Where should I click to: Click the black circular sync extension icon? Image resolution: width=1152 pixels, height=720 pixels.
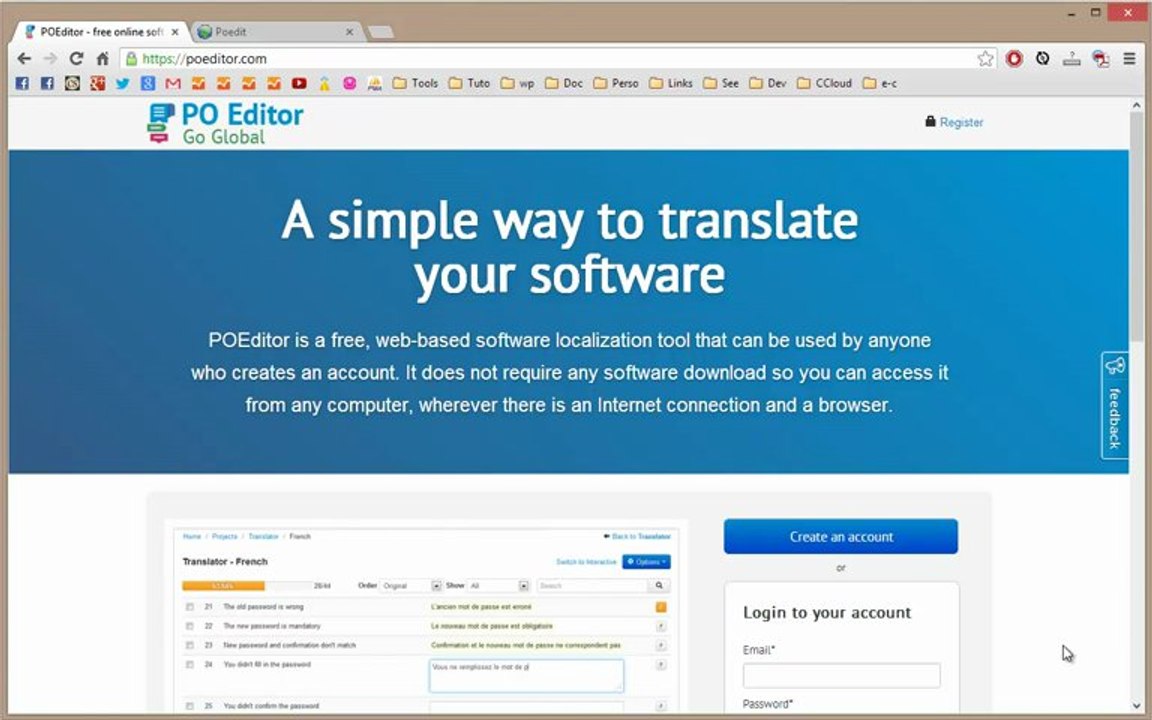coord(1043,58)
